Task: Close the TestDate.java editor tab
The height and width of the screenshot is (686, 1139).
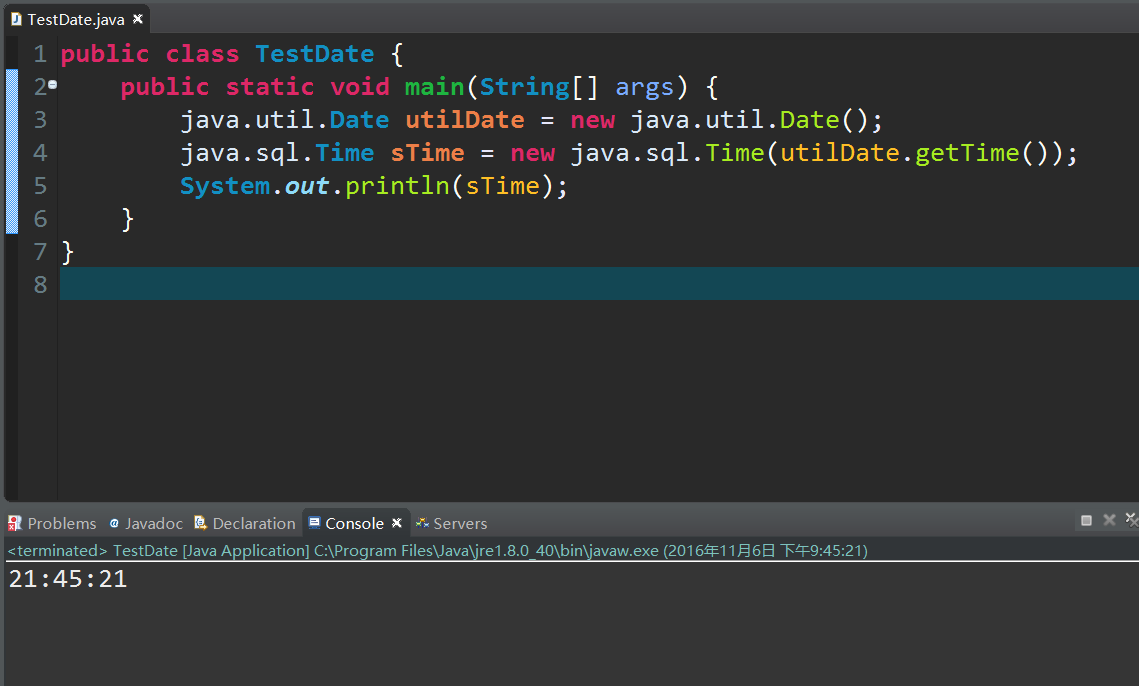Action: pos(137,19)
